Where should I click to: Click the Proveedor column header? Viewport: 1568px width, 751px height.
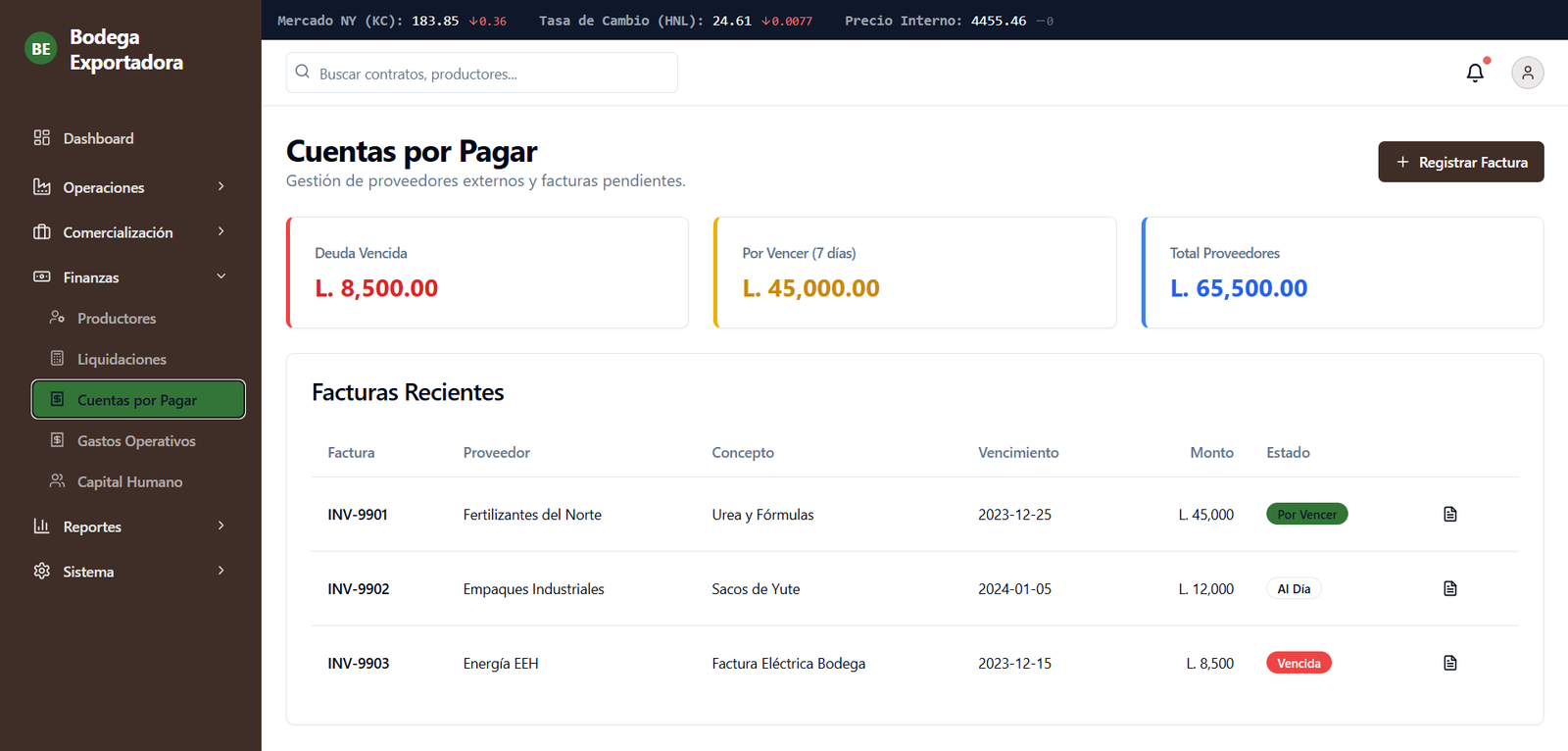pos(496,452)
